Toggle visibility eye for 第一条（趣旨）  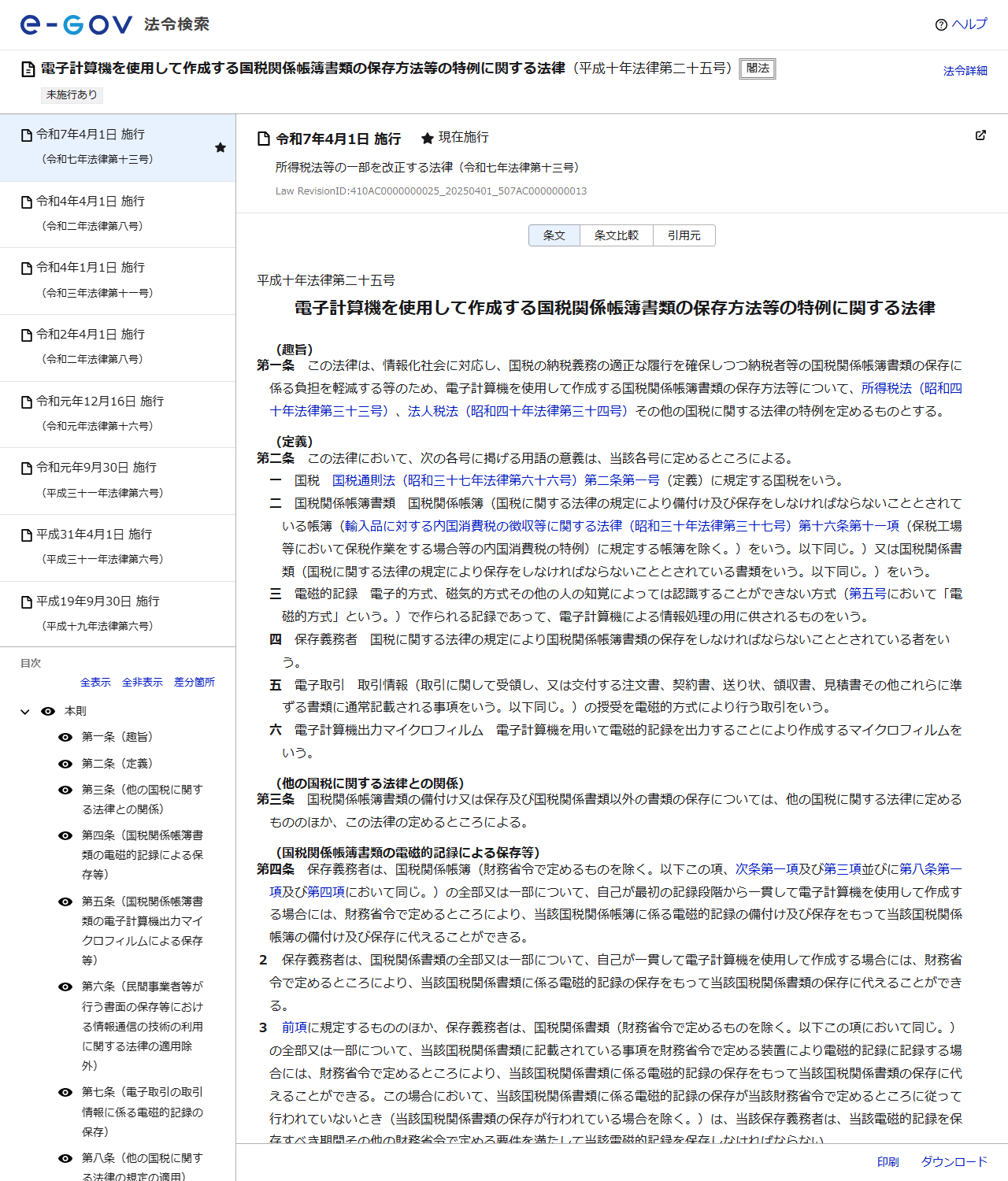tap(65, 737)
